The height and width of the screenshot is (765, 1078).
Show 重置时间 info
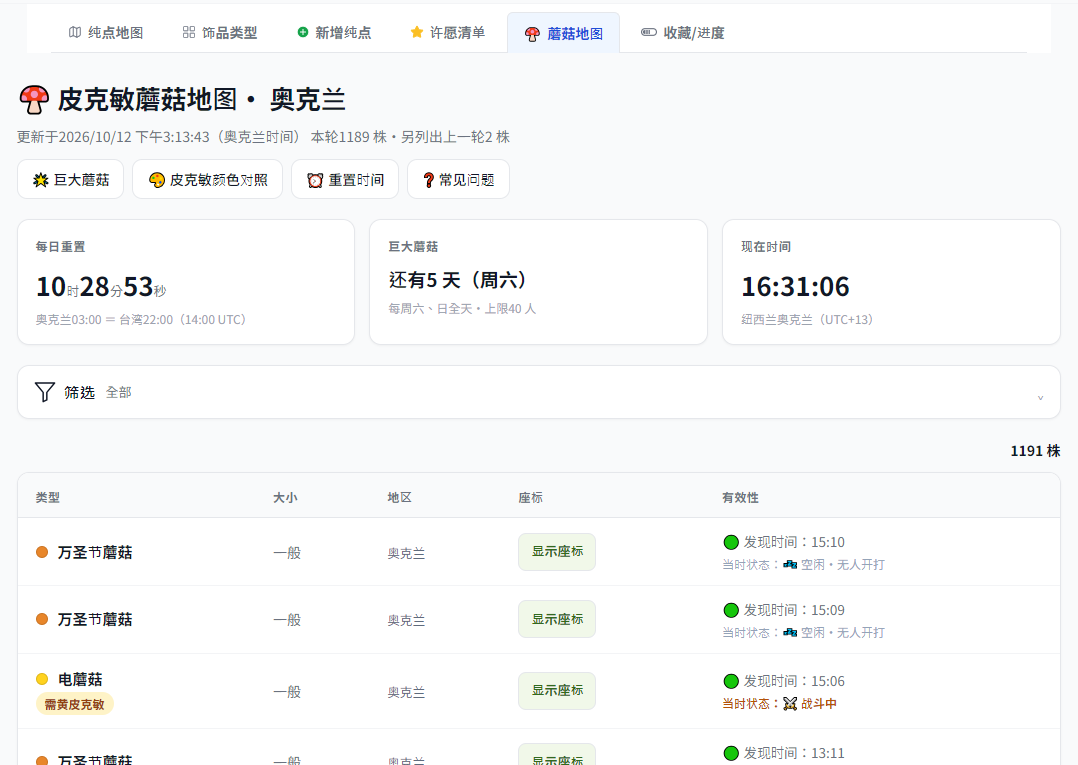(345, 179)
